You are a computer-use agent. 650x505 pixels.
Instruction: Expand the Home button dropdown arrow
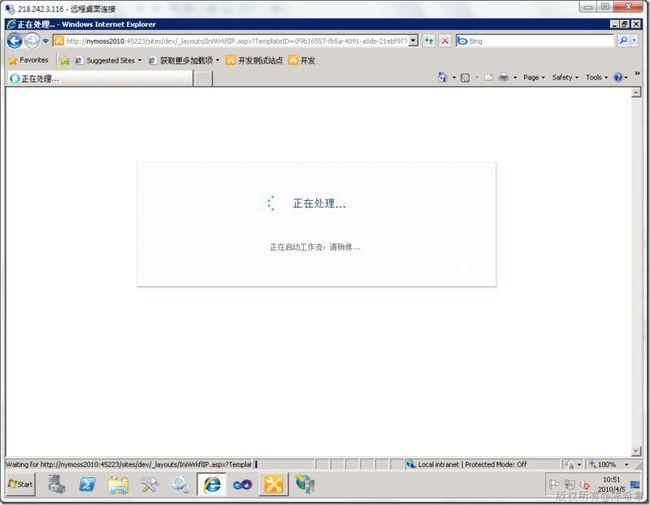point(454,78)
